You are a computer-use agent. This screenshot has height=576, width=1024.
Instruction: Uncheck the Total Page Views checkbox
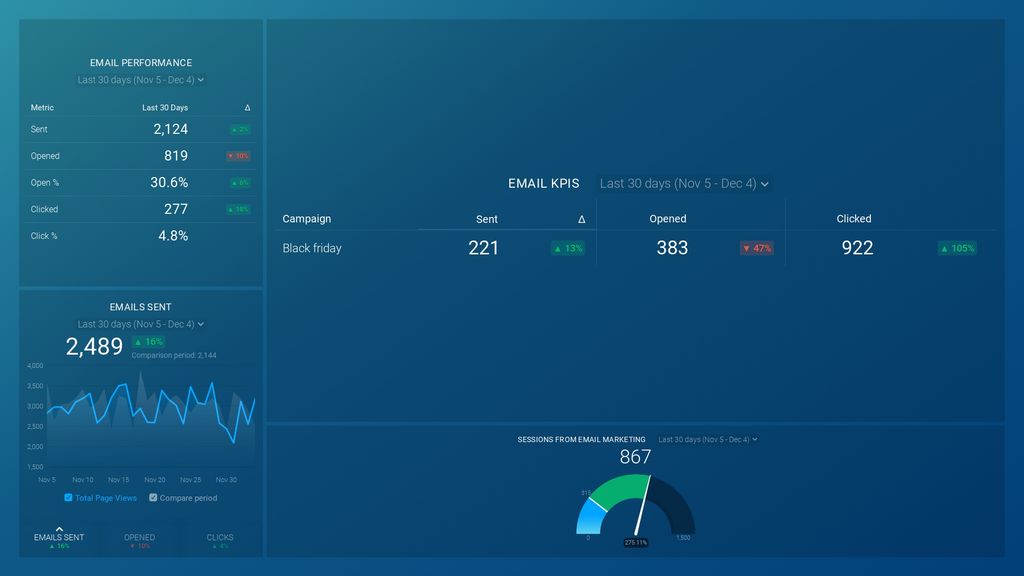[x=68, y=497]
